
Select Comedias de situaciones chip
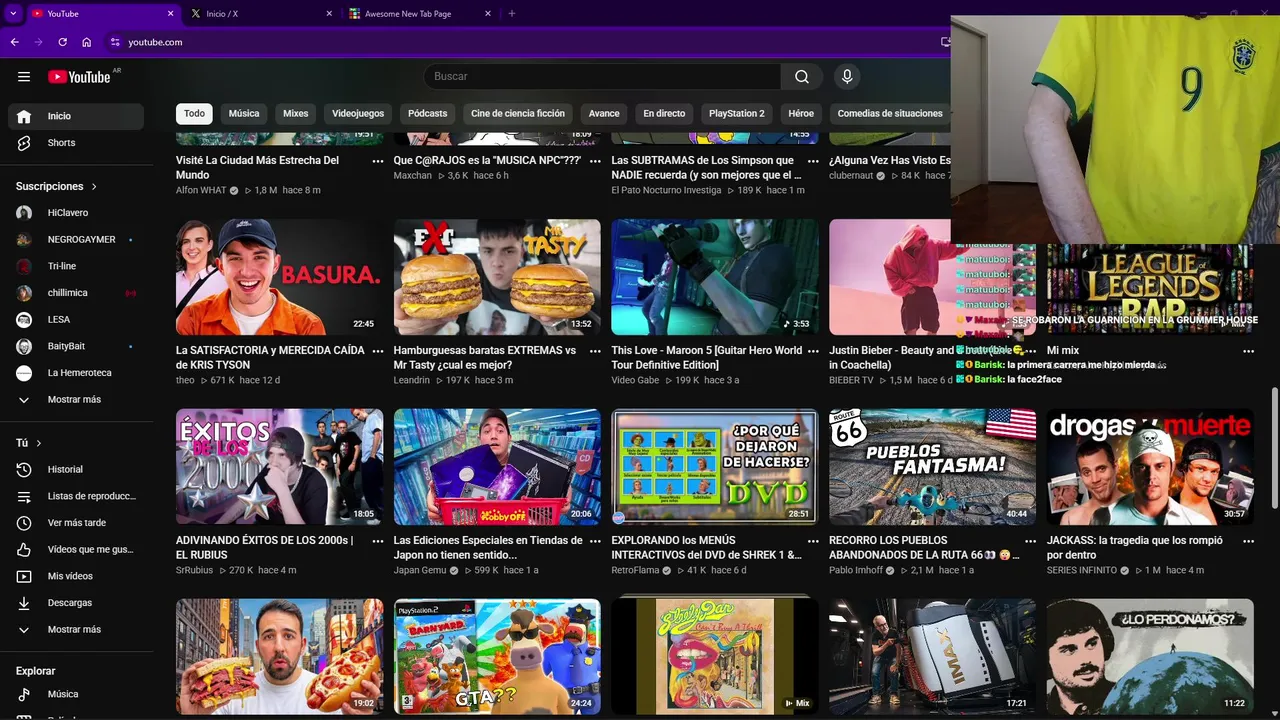click(x=890, y=113)
